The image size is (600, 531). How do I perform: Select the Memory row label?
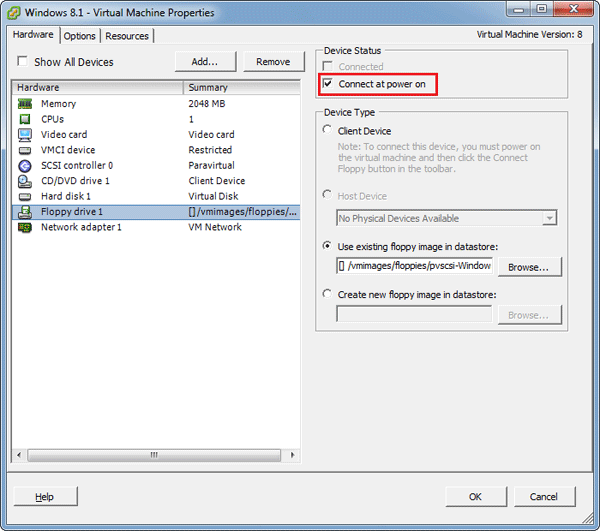(59, 104)
